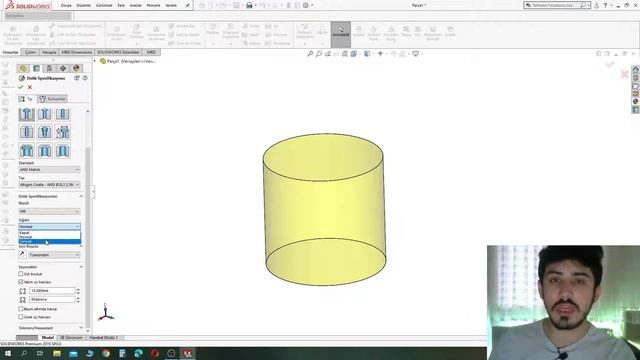Click the countersink diameter spinner arrows
Viewport: 640px width, 360px height.
pyautogui.click(x=78, y=291)
